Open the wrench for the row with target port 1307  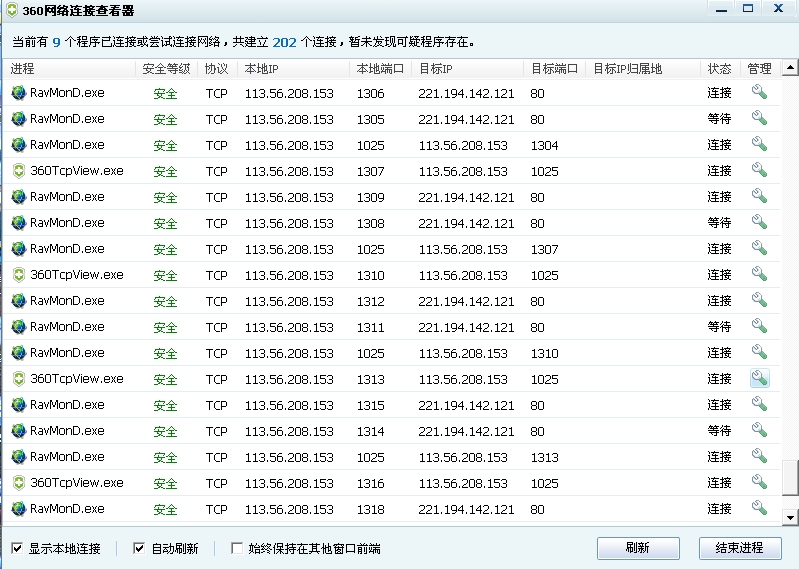point(759,248)
